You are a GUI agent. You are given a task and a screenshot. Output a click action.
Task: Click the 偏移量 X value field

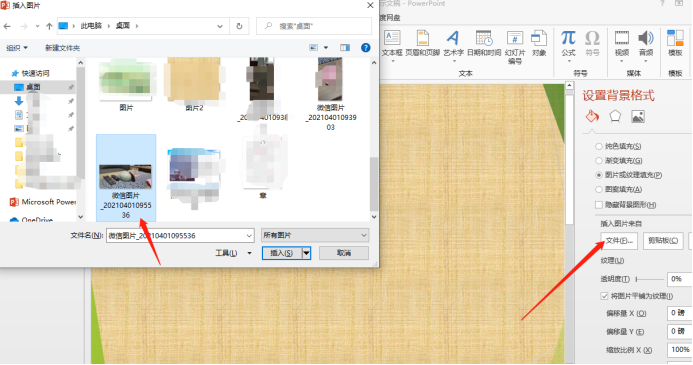click(679, 313)
